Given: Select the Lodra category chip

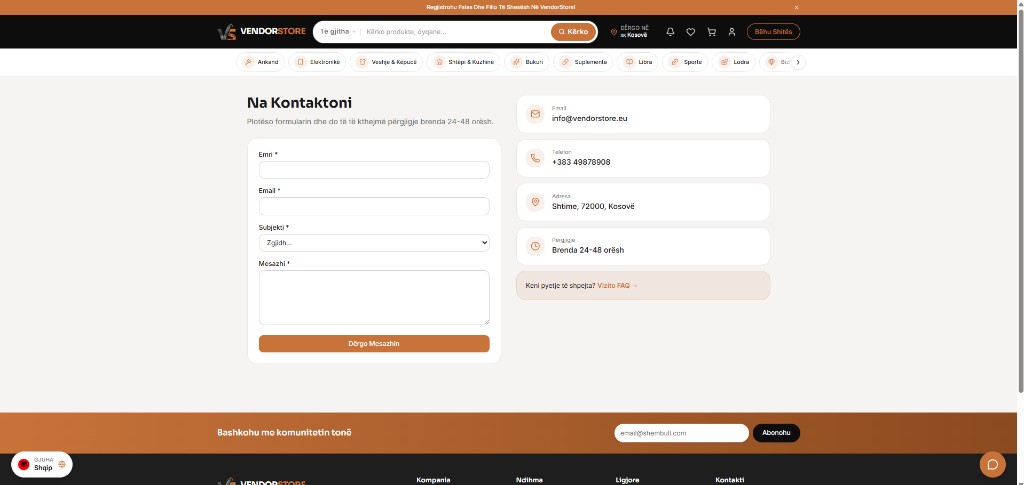Looking at the screenshot, I should click(733, 62).
